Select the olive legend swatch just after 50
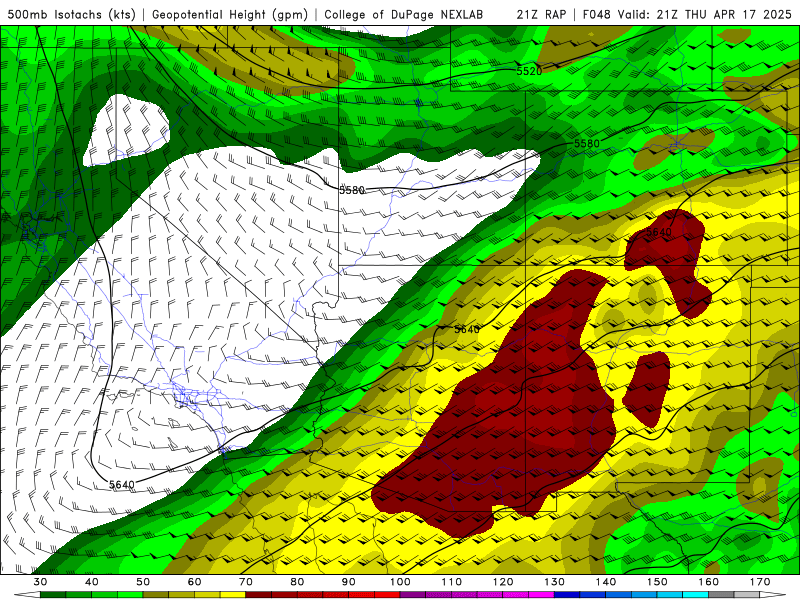Image resolution: width=800 pixels, height=600 pixels. (x=156, y=595)
